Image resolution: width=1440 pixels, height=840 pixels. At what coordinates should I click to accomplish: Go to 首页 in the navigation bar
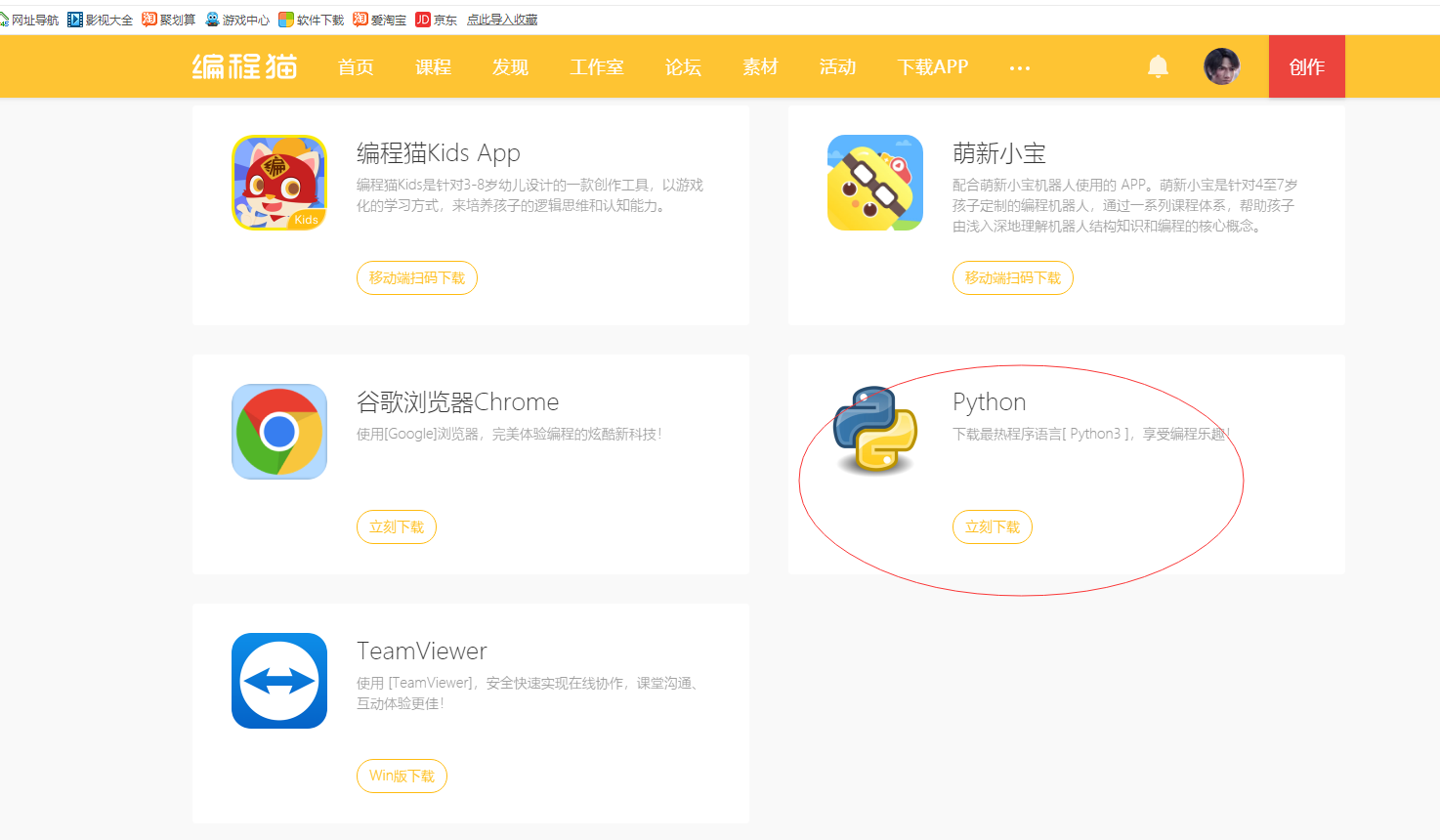coord(356,67)
